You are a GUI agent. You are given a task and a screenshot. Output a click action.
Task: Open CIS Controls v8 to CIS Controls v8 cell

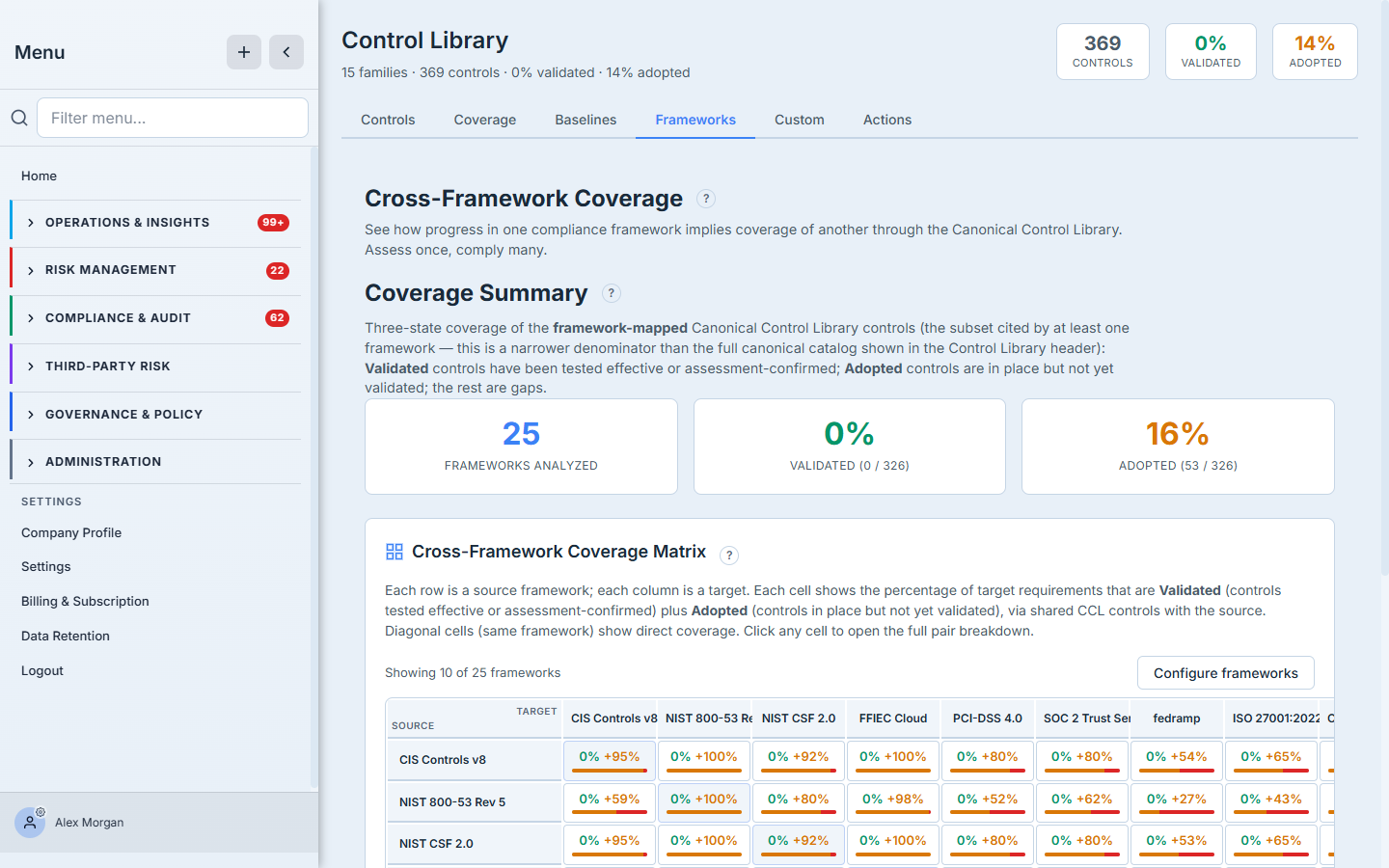610,760
